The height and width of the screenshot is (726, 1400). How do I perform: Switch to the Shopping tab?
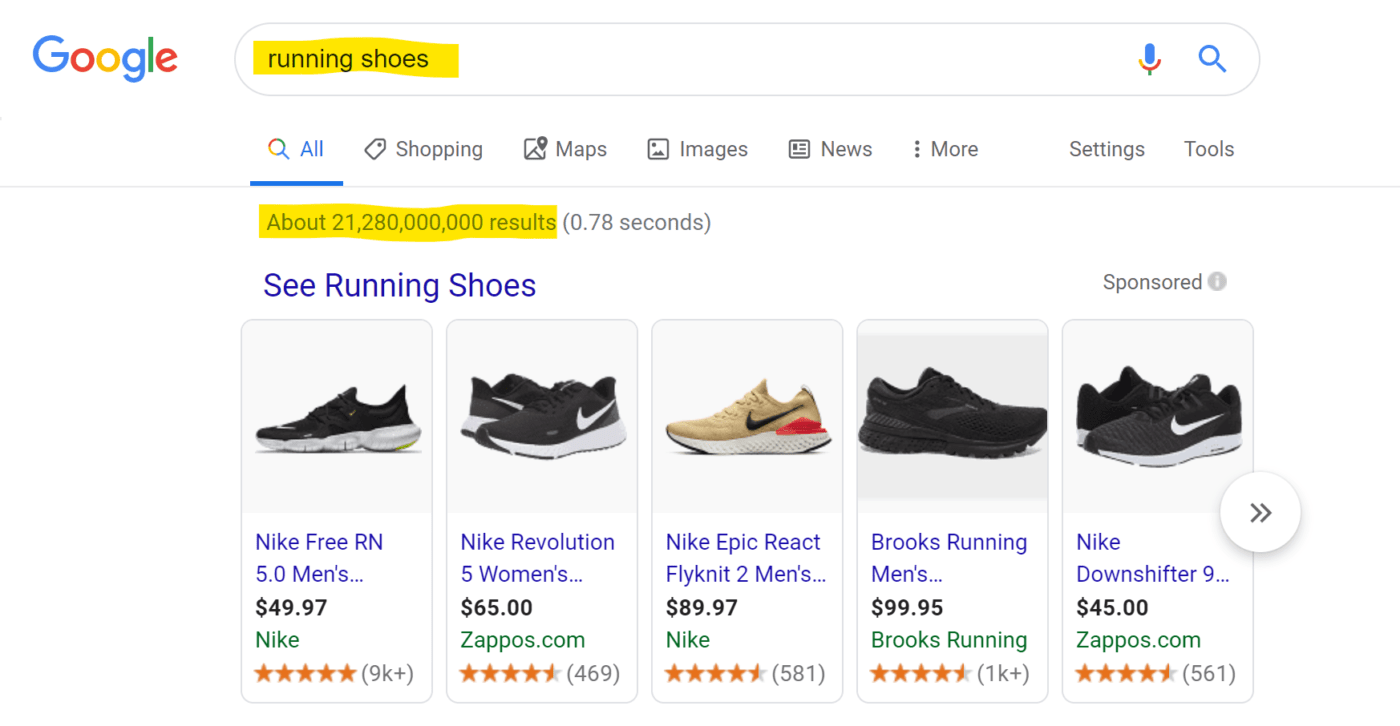click(x=423, y=149)
